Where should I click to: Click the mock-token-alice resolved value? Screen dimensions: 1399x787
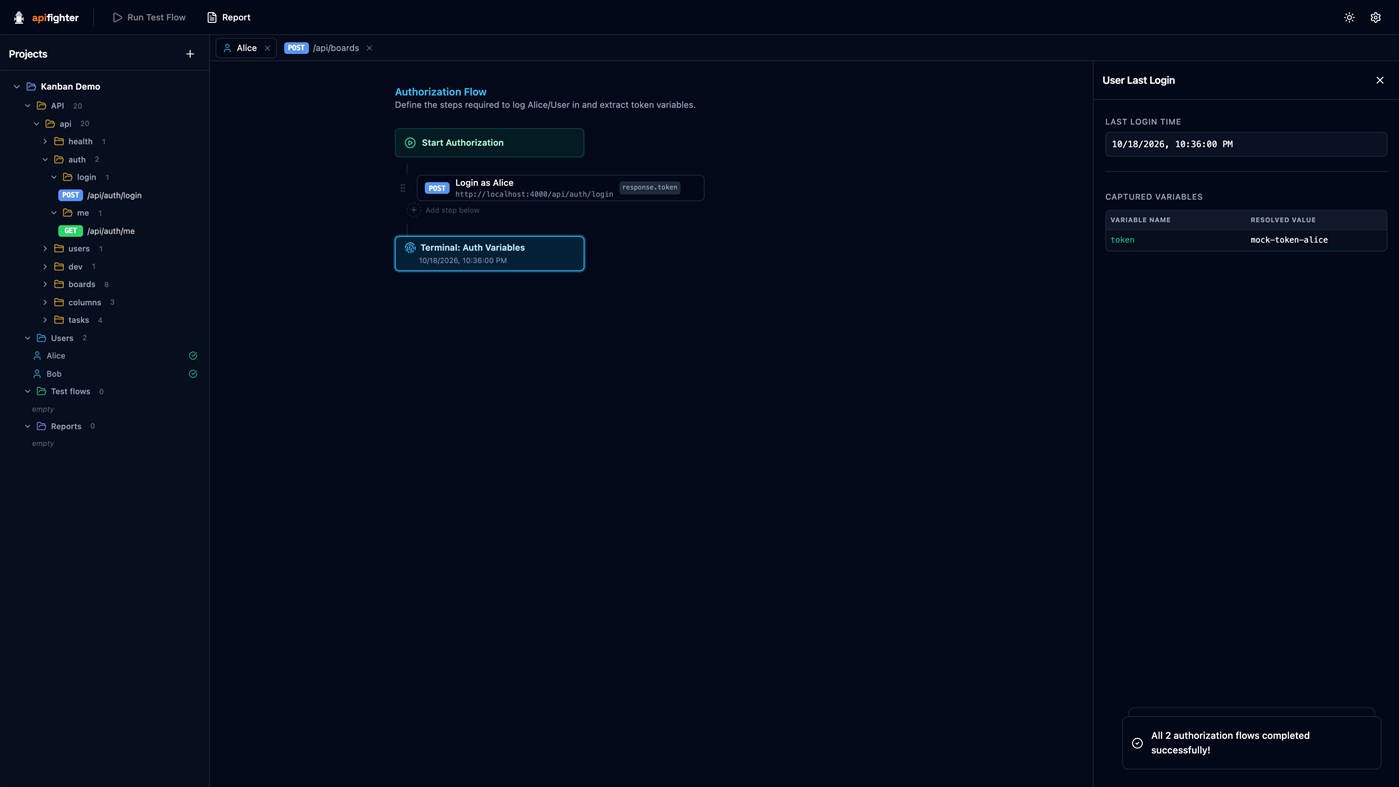point(1289,240)
